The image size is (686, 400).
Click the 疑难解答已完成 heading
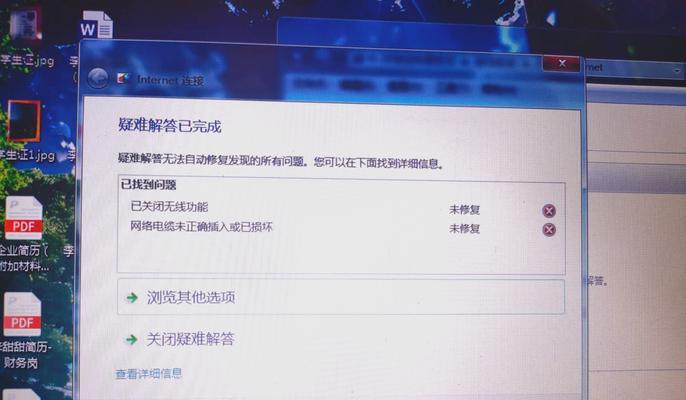pyautogui.click(x=170, y=126)
